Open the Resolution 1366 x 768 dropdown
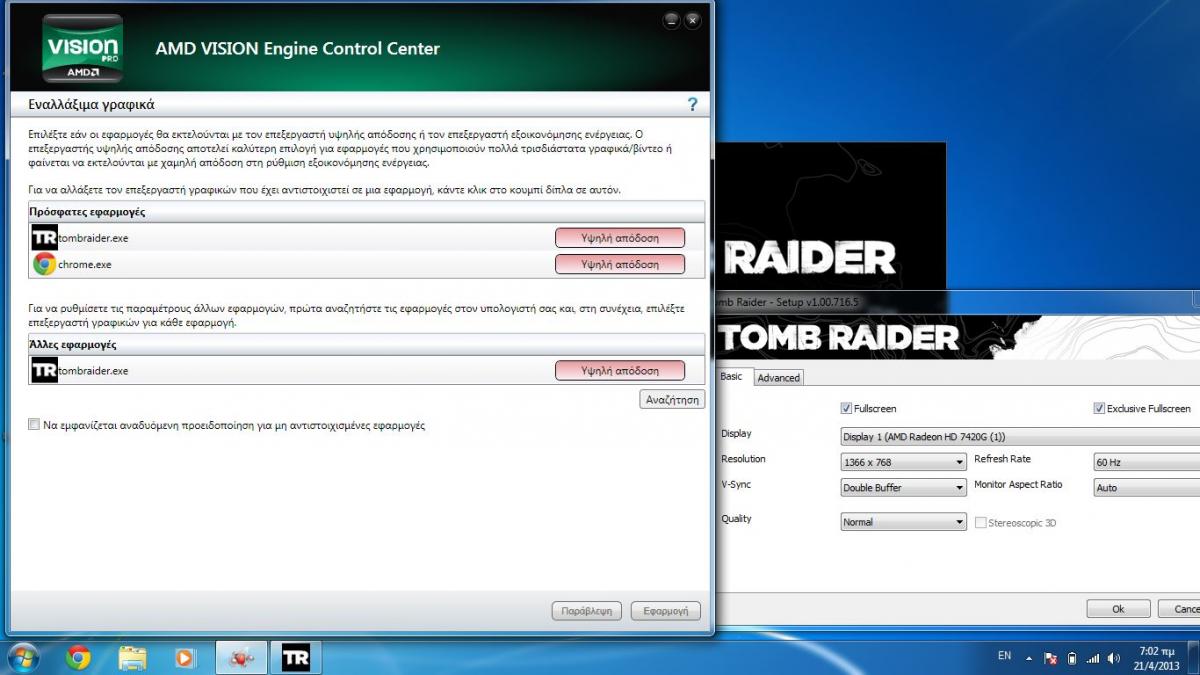This screenshot has height=675, width=1200. [x=904, y=462]
